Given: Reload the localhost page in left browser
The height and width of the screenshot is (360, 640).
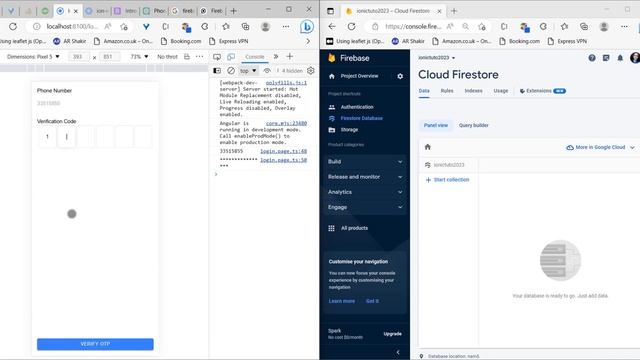Looking at the screenshot, I should point(13,27).
